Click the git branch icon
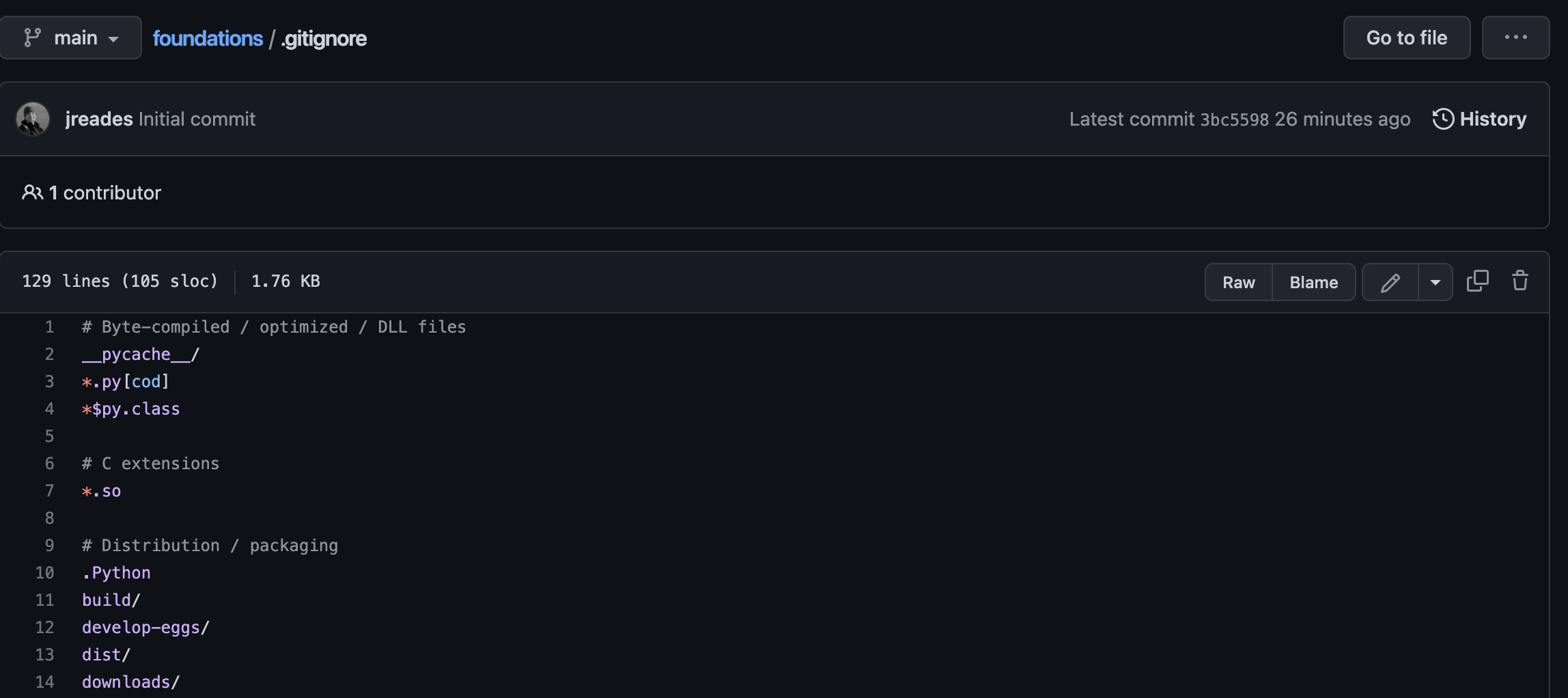 (32, 38)
